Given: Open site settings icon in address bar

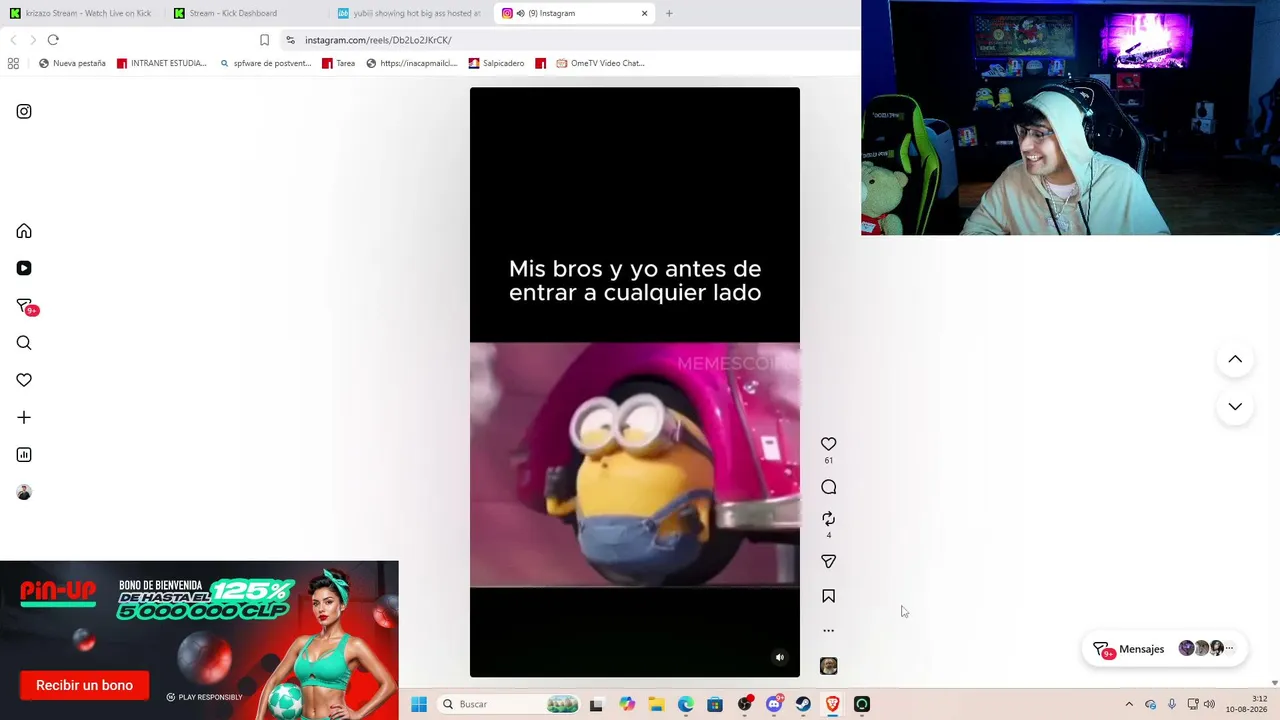Looking at the screenshot, I should [x=290, y=40].
